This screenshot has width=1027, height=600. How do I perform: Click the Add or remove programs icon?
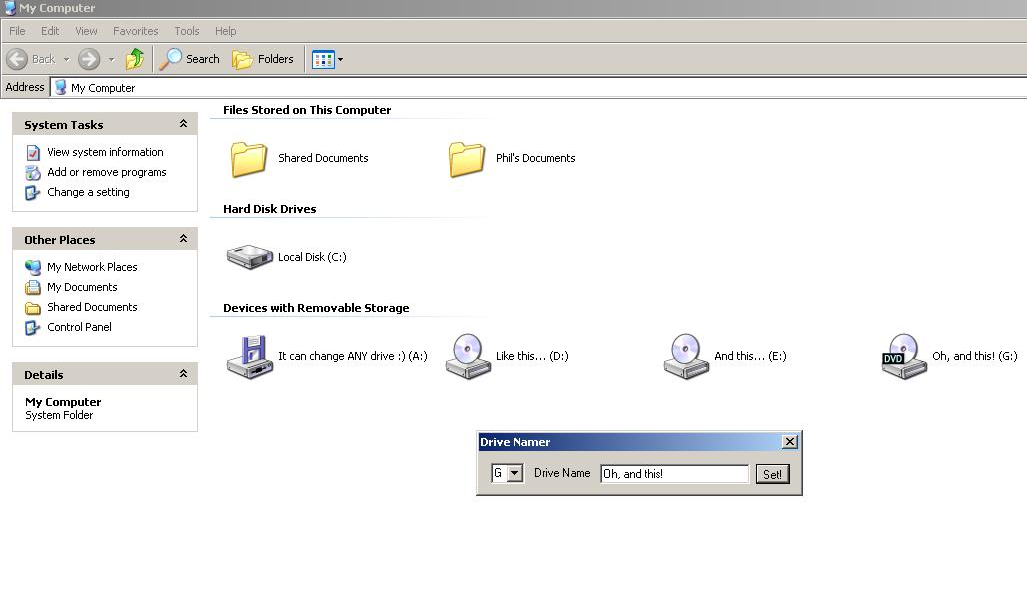[33, 173]
